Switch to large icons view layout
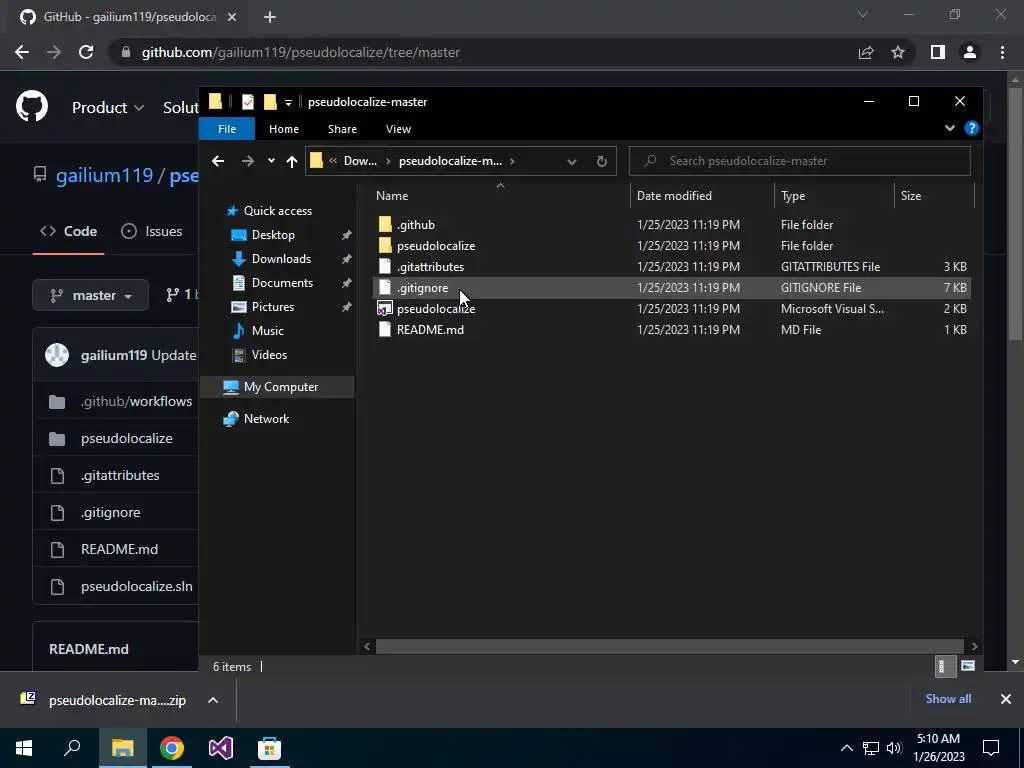Screen dimensions: 1024x768 (967, 666)
